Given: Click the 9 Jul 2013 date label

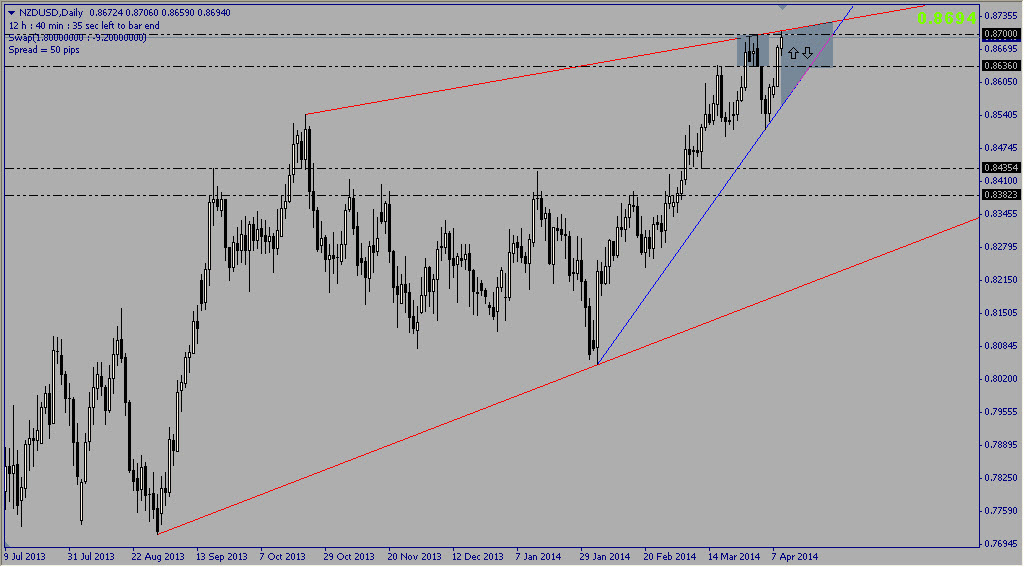Looking at the screenshot, I should click(x=25, y=556).
